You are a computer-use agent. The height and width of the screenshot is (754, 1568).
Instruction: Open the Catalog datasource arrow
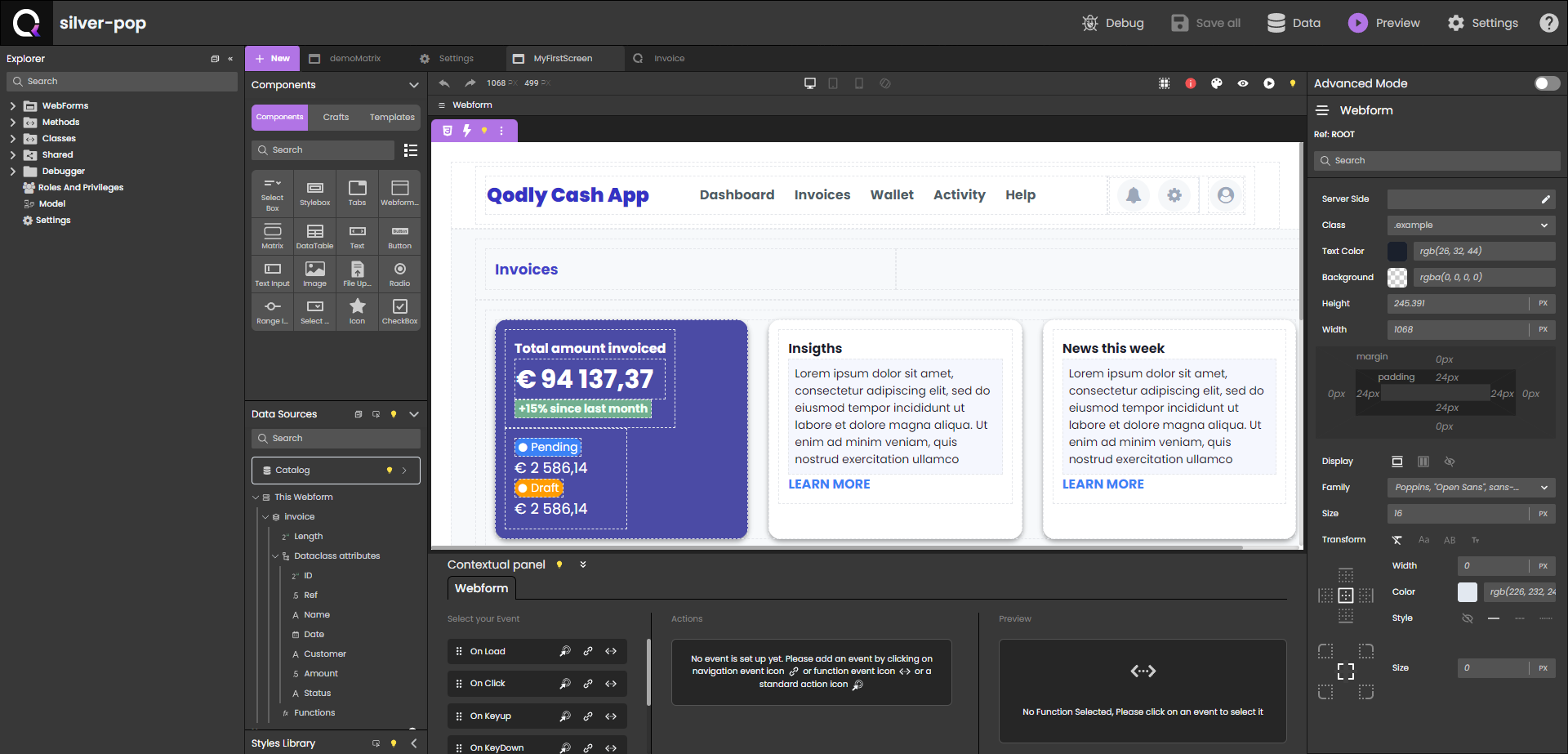[x=405, y=471]
